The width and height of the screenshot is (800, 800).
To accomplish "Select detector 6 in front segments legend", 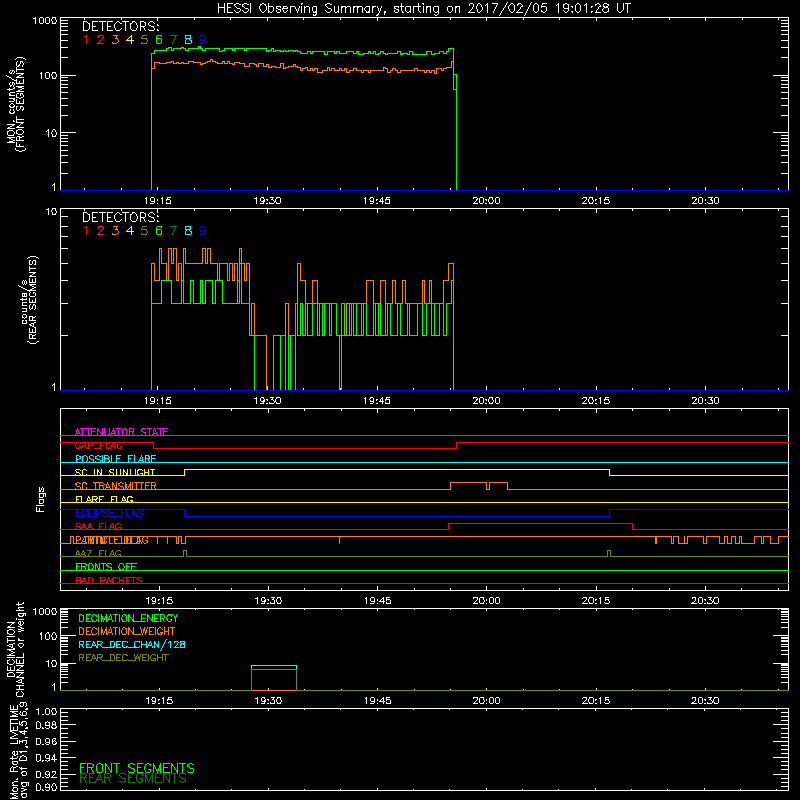I will [x=159, y=40].
